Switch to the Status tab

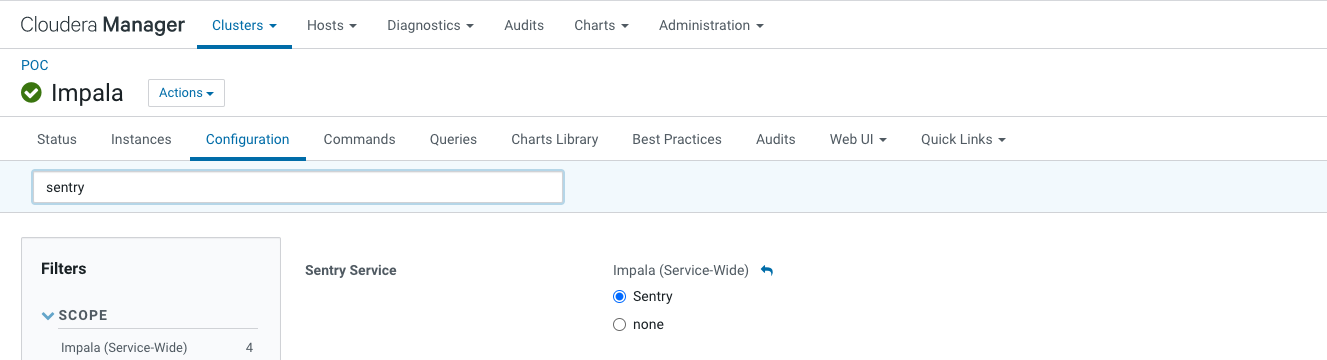click(57, 139)
